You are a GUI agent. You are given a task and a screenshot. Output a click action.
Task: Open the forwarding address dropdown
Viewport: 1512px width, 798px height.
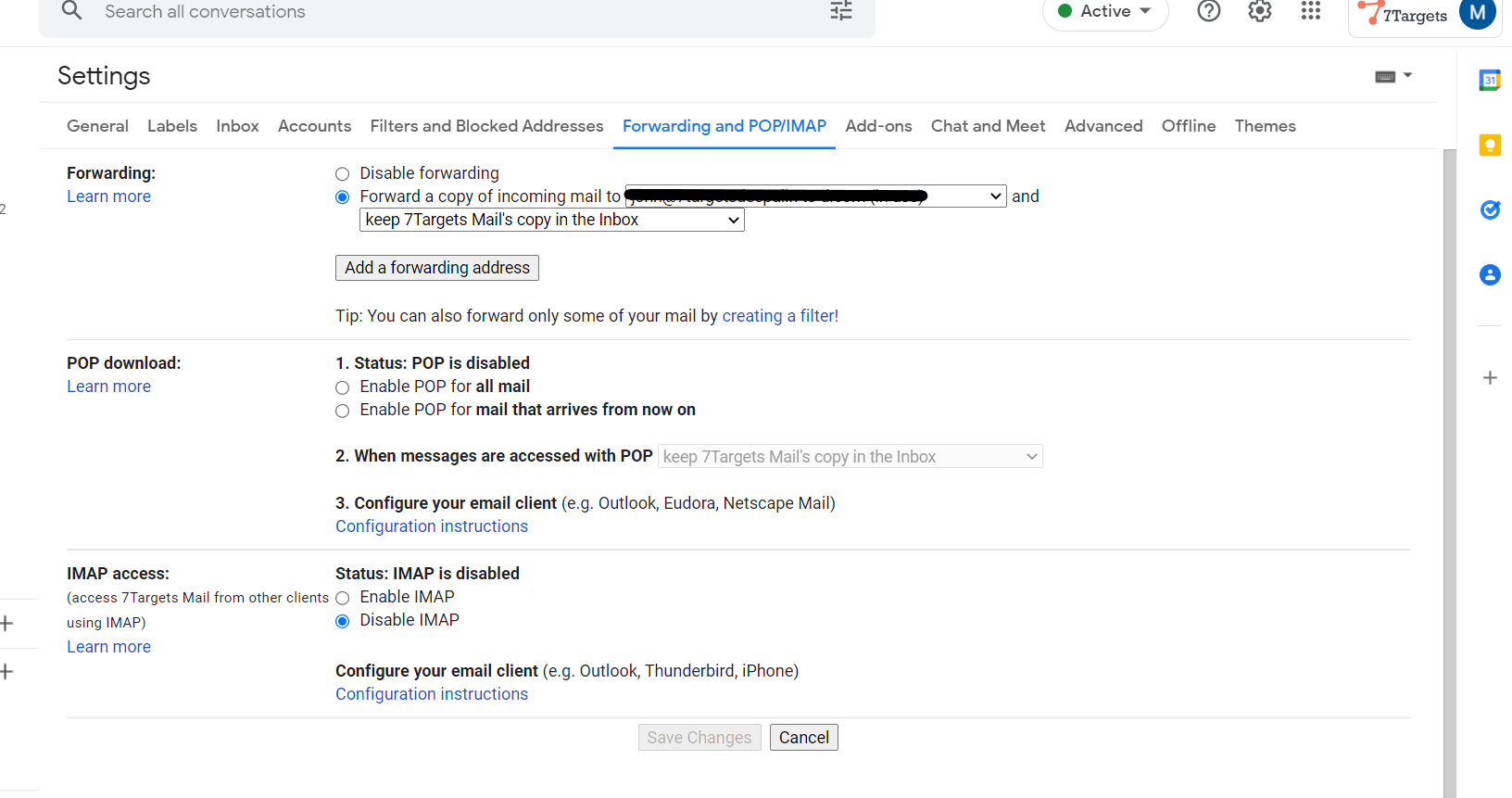click(814, 196)
